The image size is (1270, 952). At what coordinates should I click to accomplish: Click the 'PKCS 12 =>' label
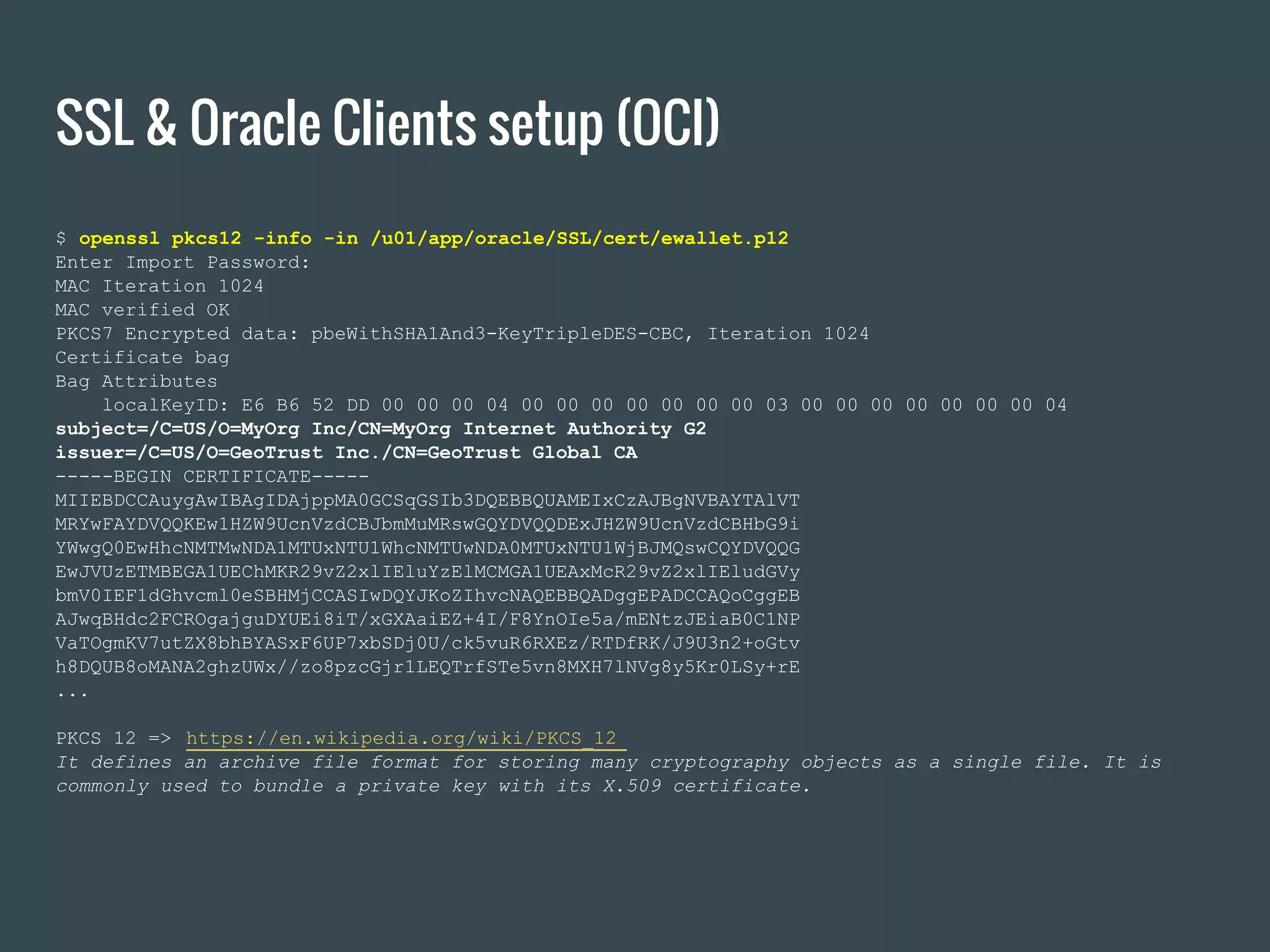[x=113, y=738]
